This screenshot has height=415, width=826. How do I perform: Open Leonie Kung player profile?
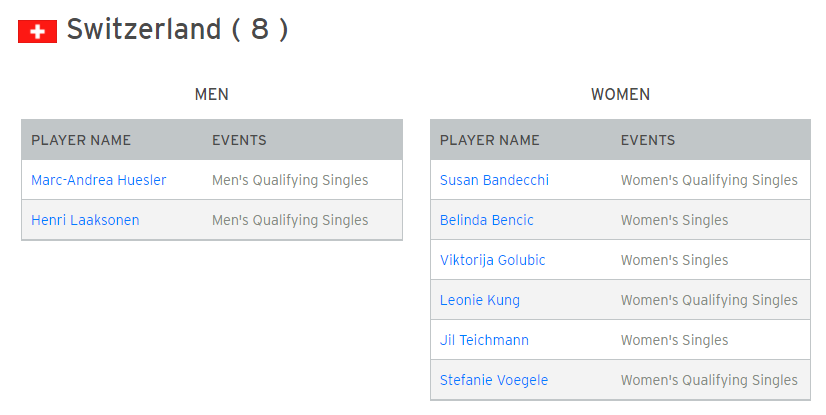[480, 300]
